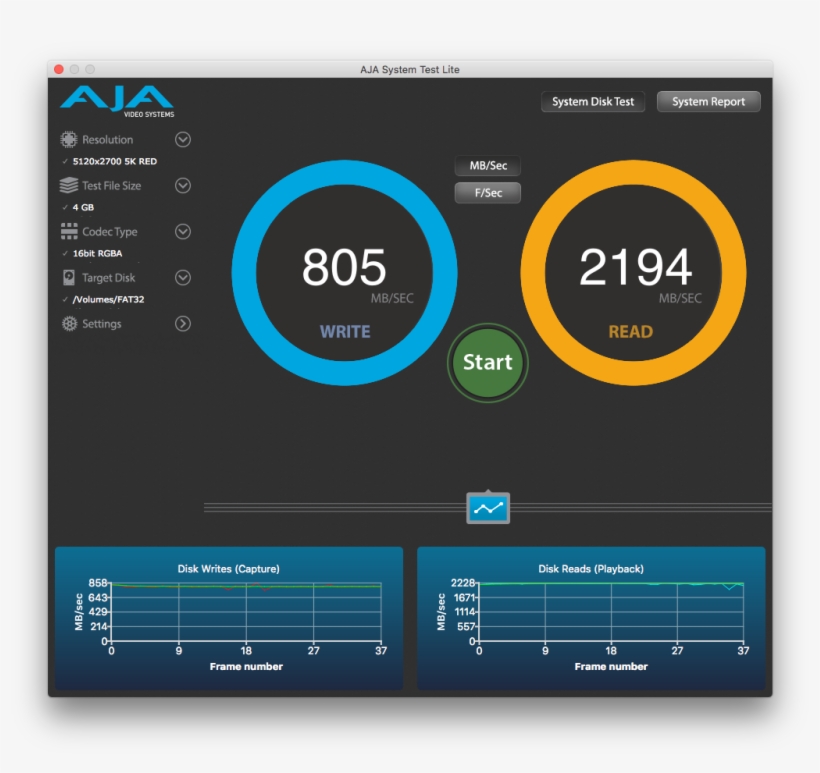Open the Target Disk dropdown arrow
Screen dimensions: 820x773
point(183,278)
